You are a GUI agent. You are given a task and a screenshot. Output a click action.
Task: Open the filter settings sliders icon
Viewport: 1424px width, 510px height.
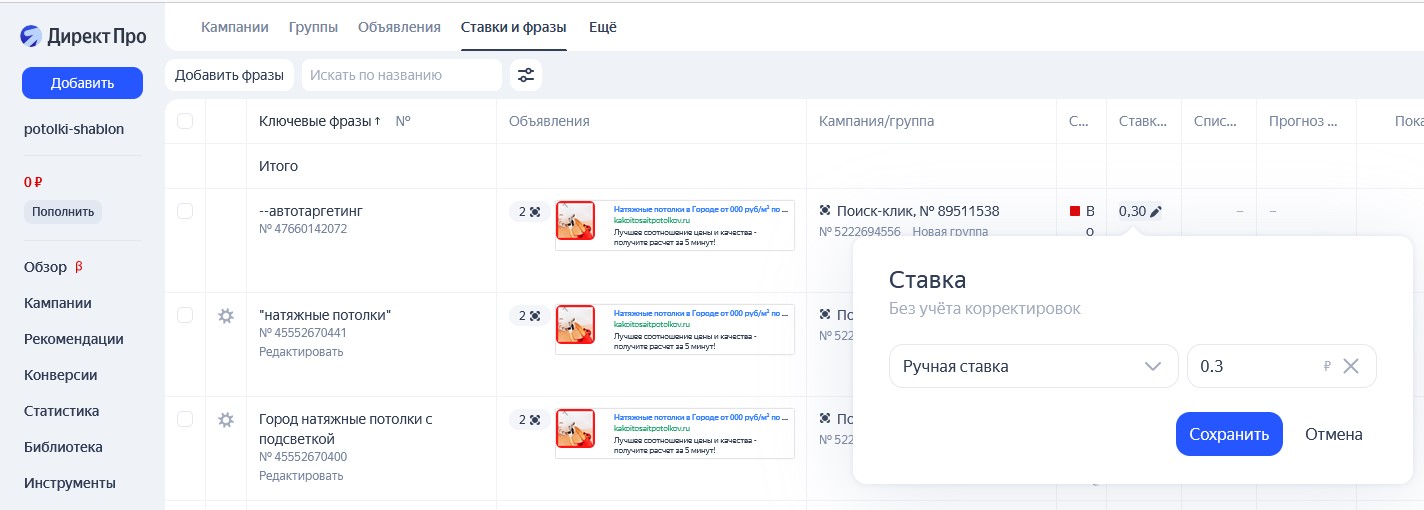[526, 75]
